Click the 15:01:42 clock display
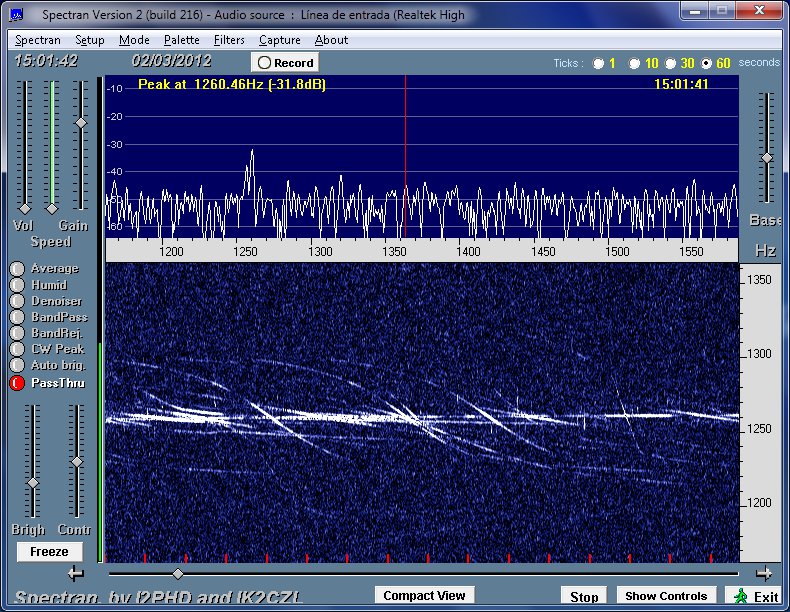790x612 pixels. tap(46, 61)
